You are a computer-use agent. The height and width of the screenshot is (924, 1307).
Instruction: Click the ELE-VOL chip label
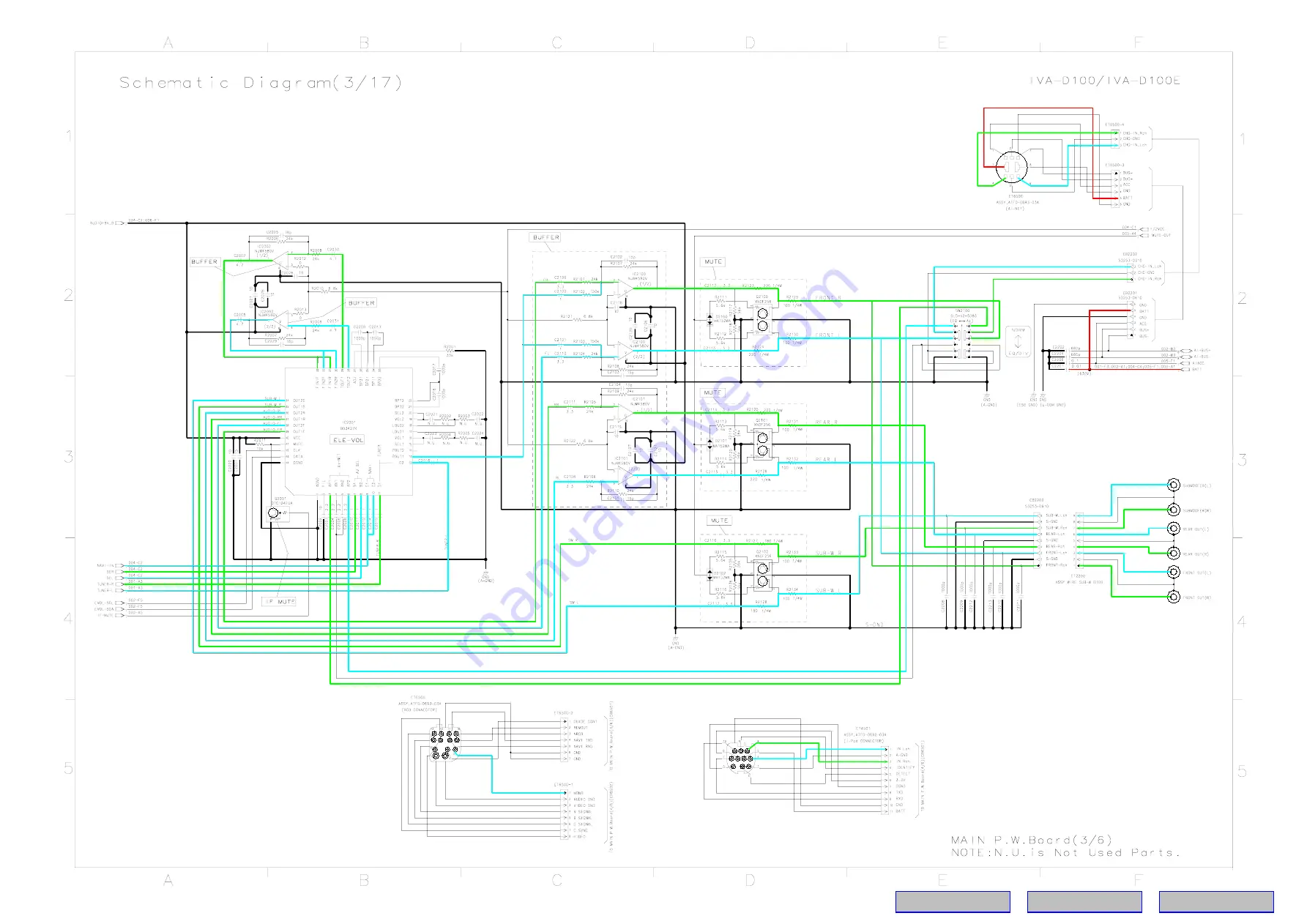pyautogui.click(x=348, y=440)
